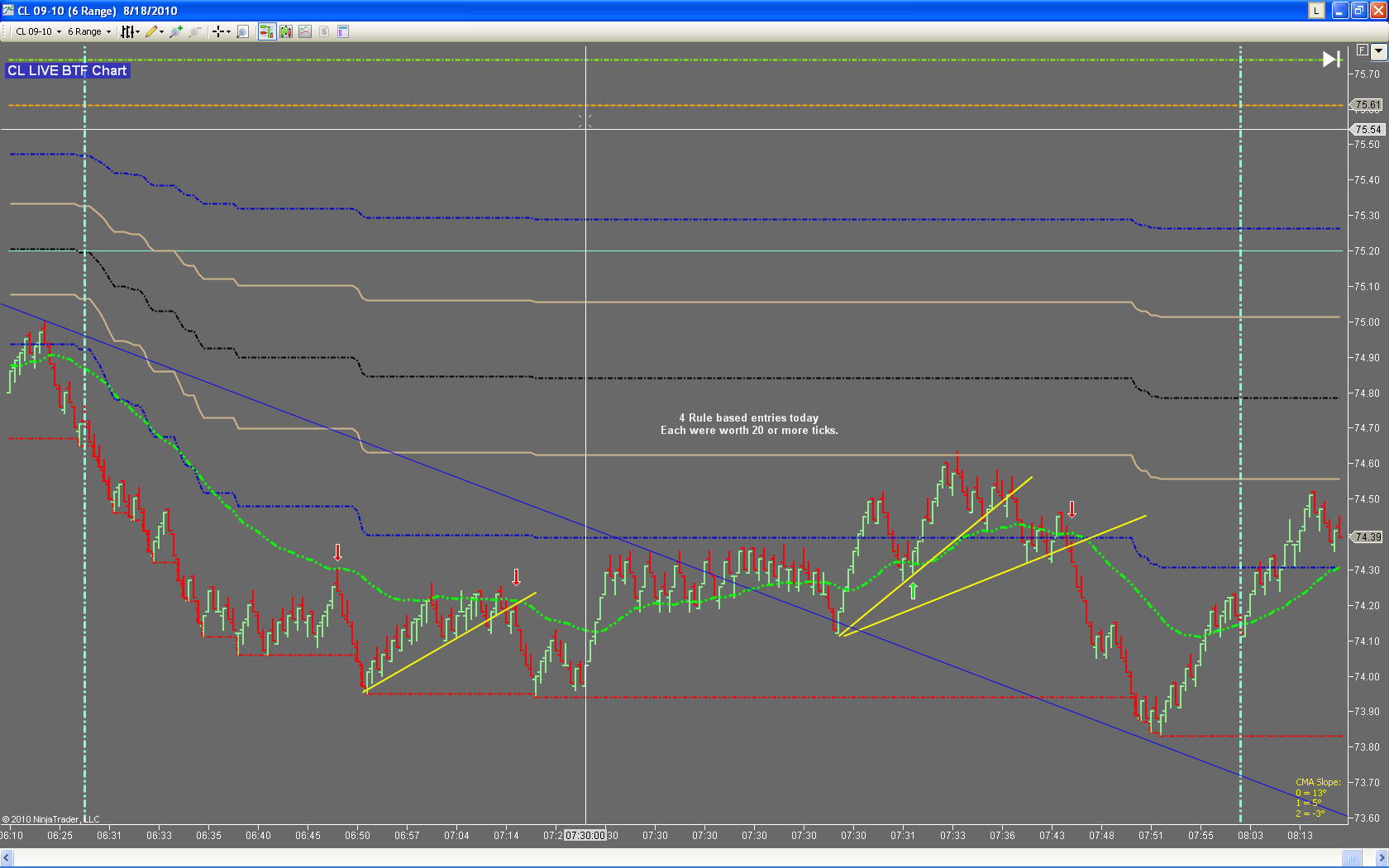Click the 73.60 price axis label

pyautogui.click(x=1368, y=818)
